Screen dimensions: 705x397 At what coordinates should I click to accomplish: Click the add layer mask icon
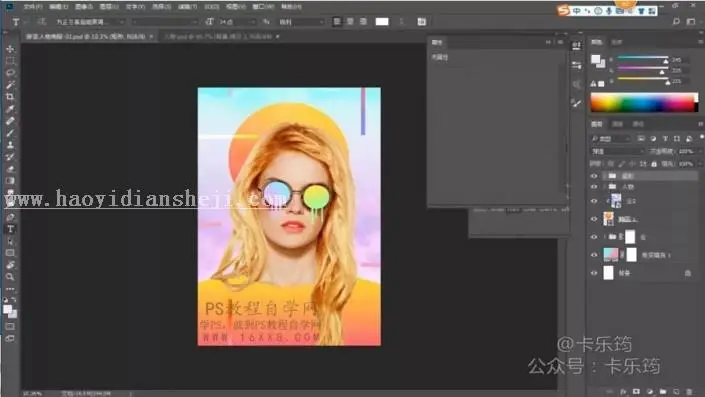click(x=636, y=392)
